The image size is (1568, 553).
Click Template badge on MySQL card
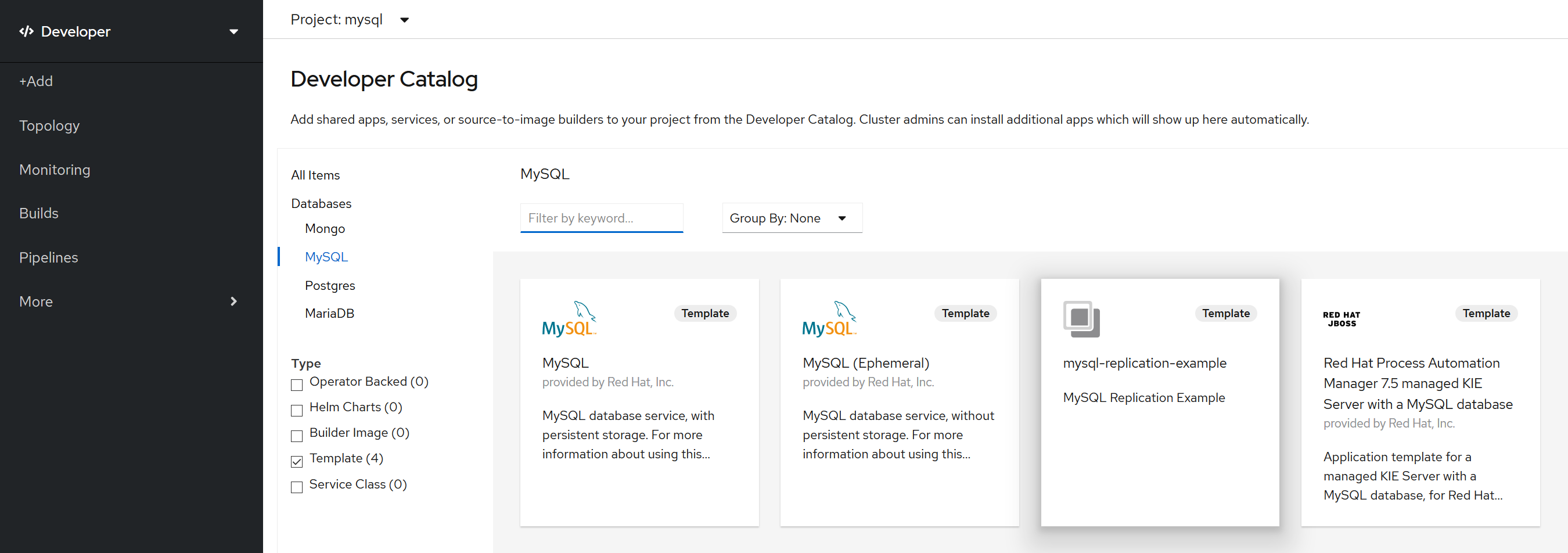pos(706,314)
